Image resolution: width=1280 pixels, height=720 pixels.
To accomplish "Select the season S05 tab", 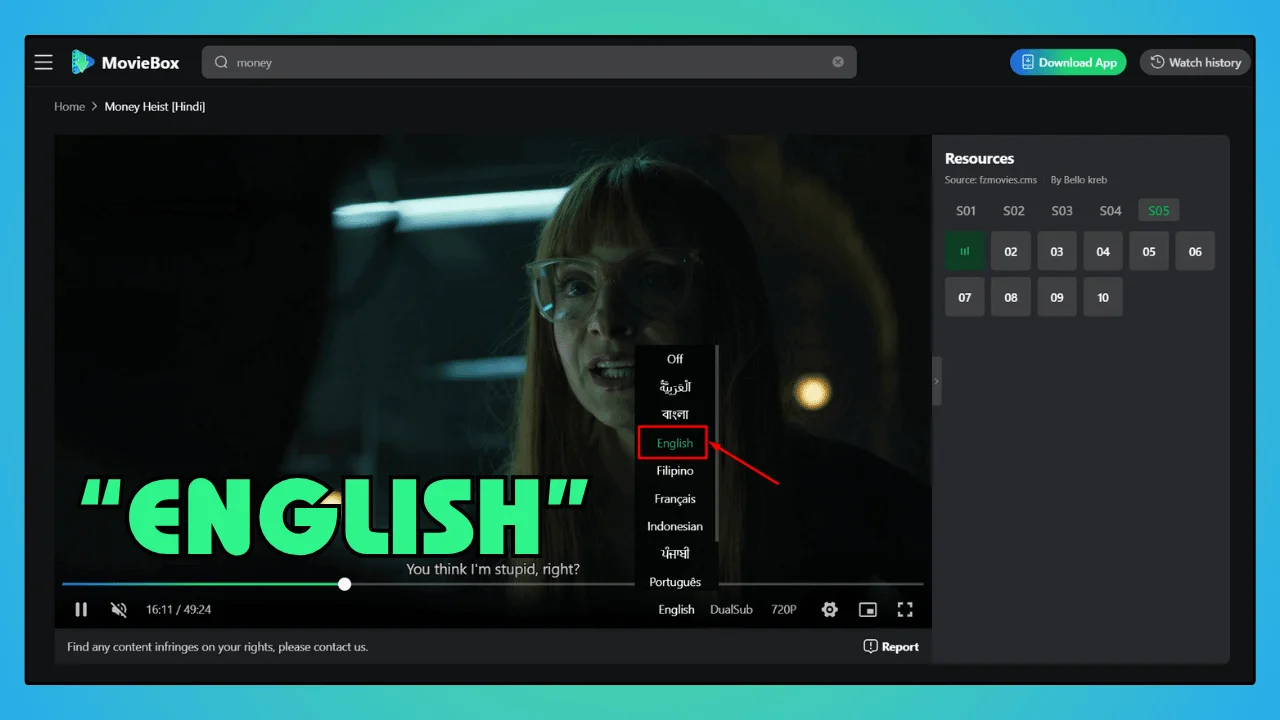I will [x=1159, y=211].
